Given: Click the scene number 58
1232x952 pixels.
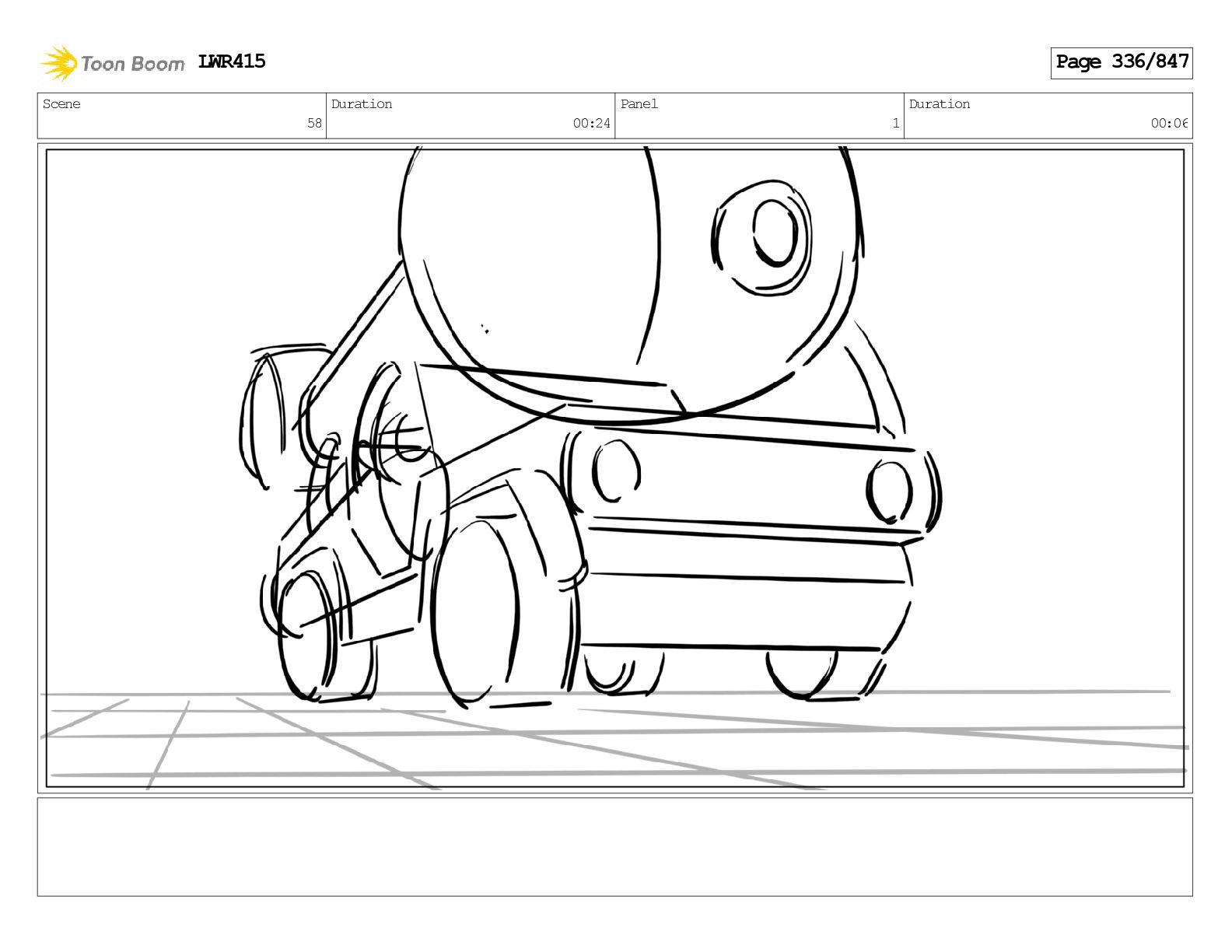Looking at the screenshot, I should [x=314, y=123].
